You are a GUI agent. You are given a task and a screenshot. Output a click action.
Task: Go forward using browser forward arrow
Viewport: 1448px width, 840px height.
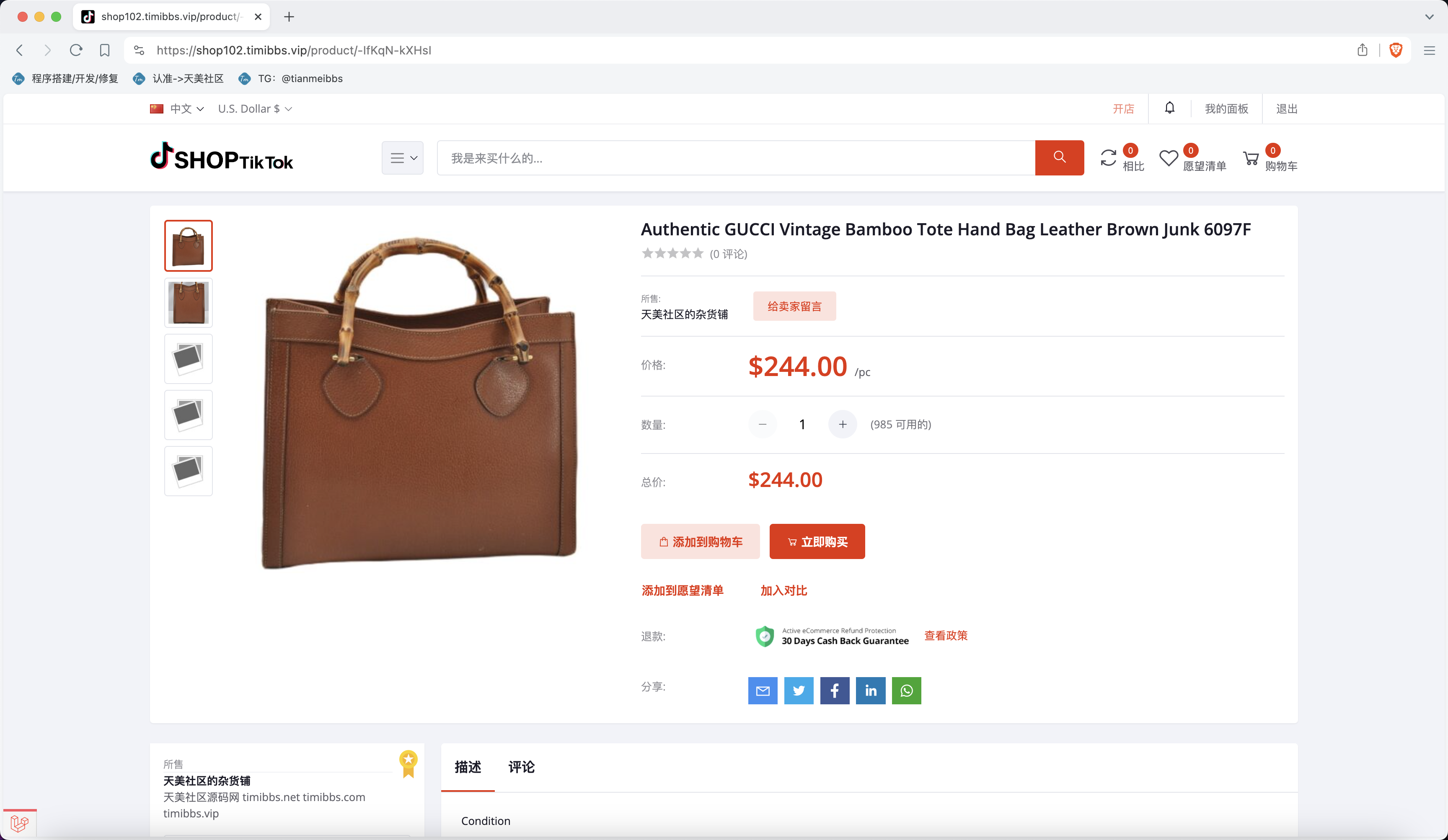48,51
